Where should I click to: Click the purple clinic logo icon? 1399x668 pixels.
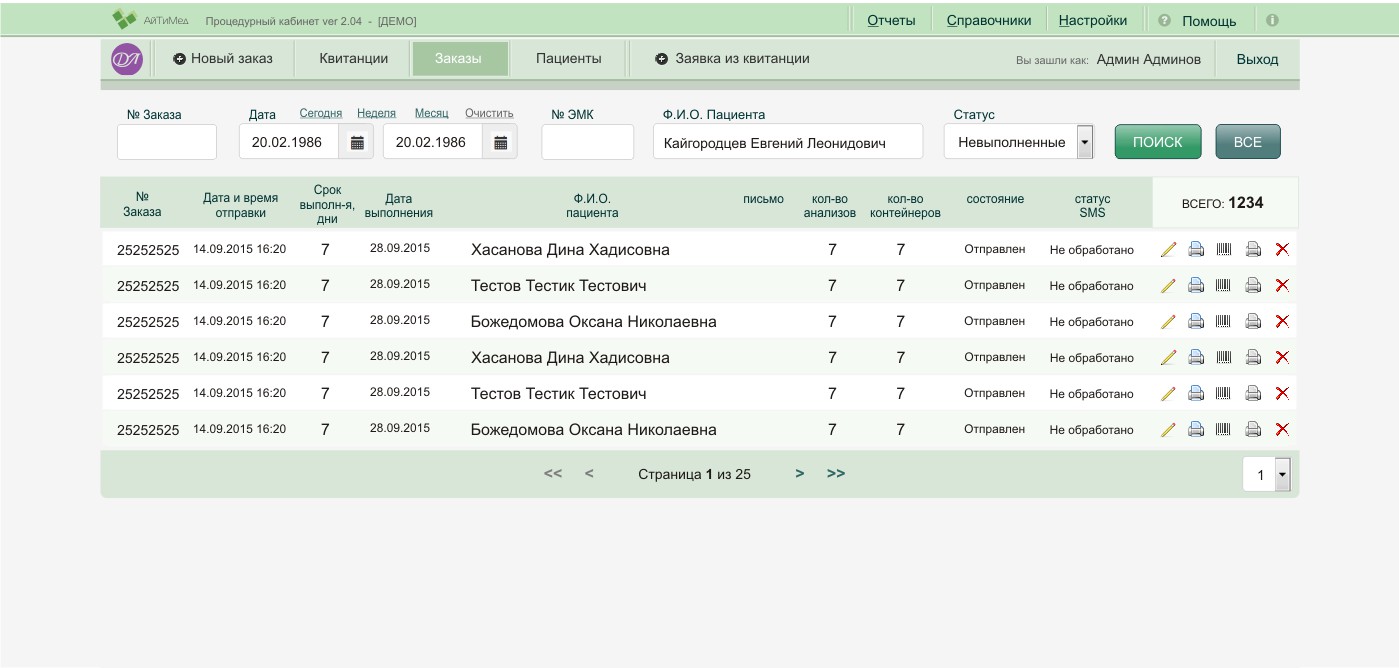click(127, 60)
